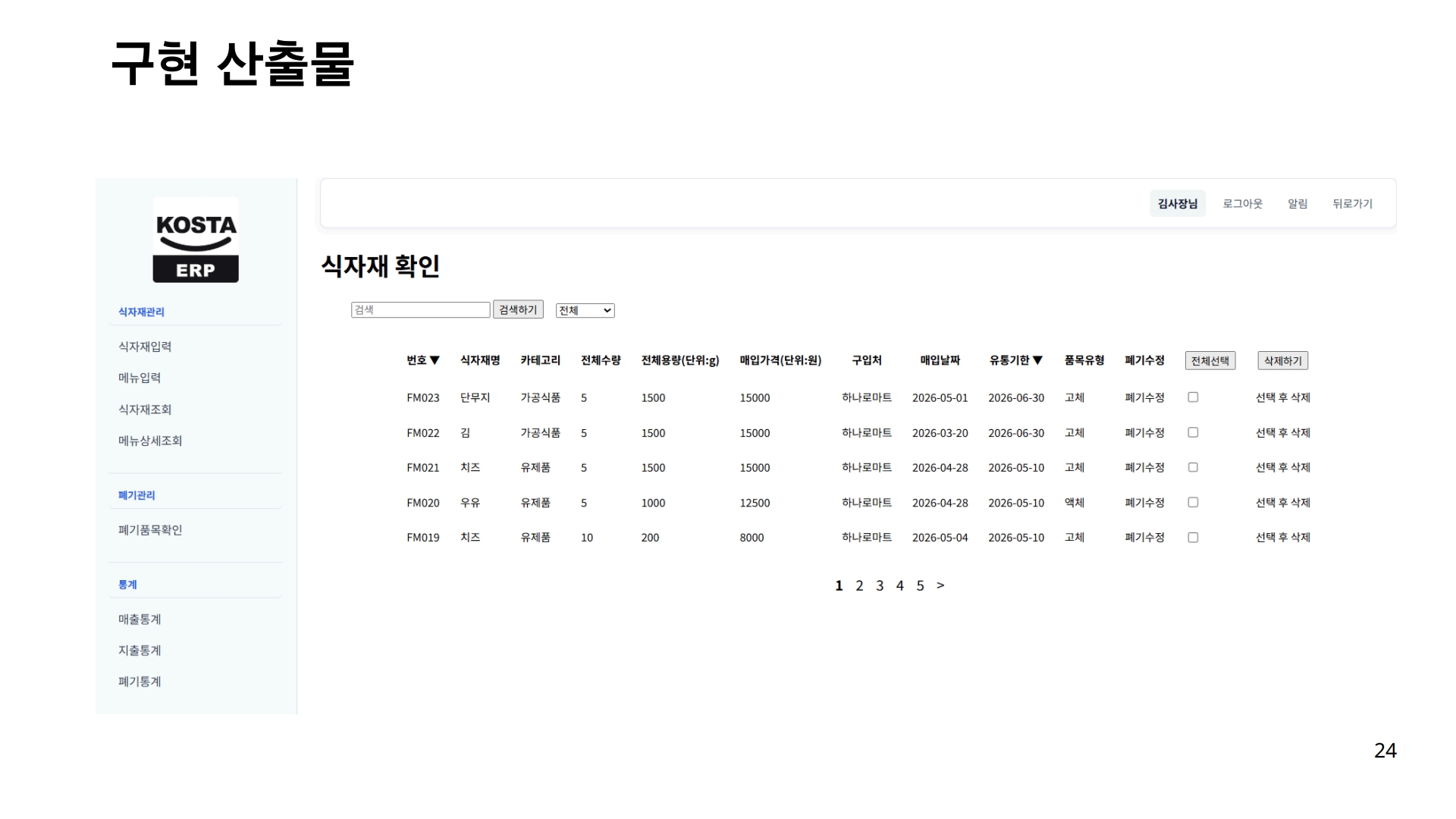
Task: Click 선택 후 삭제 in FM020 row
Action: coord(1283,502)
